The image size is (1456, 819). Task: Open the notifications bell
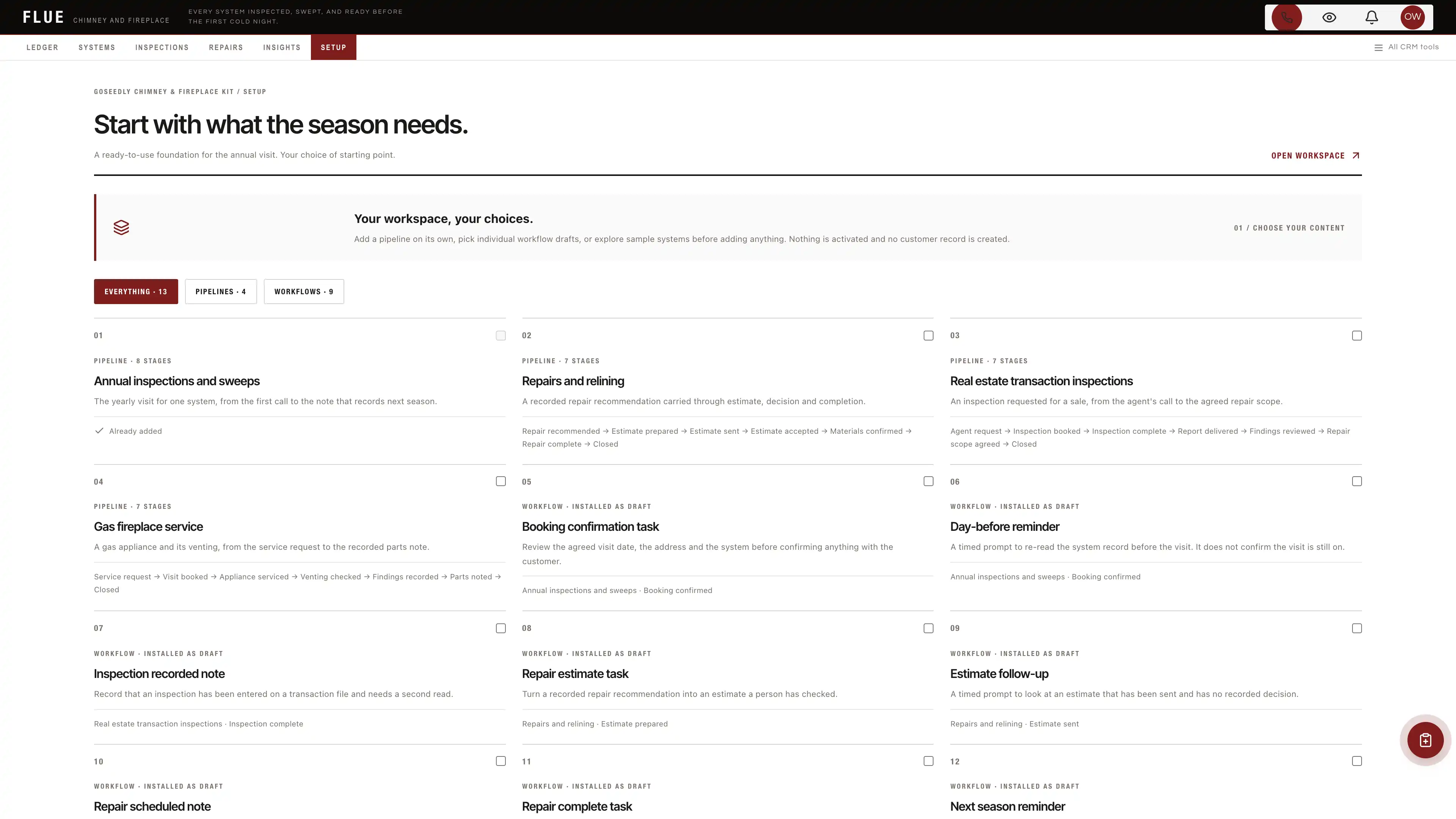(1372, 17)
